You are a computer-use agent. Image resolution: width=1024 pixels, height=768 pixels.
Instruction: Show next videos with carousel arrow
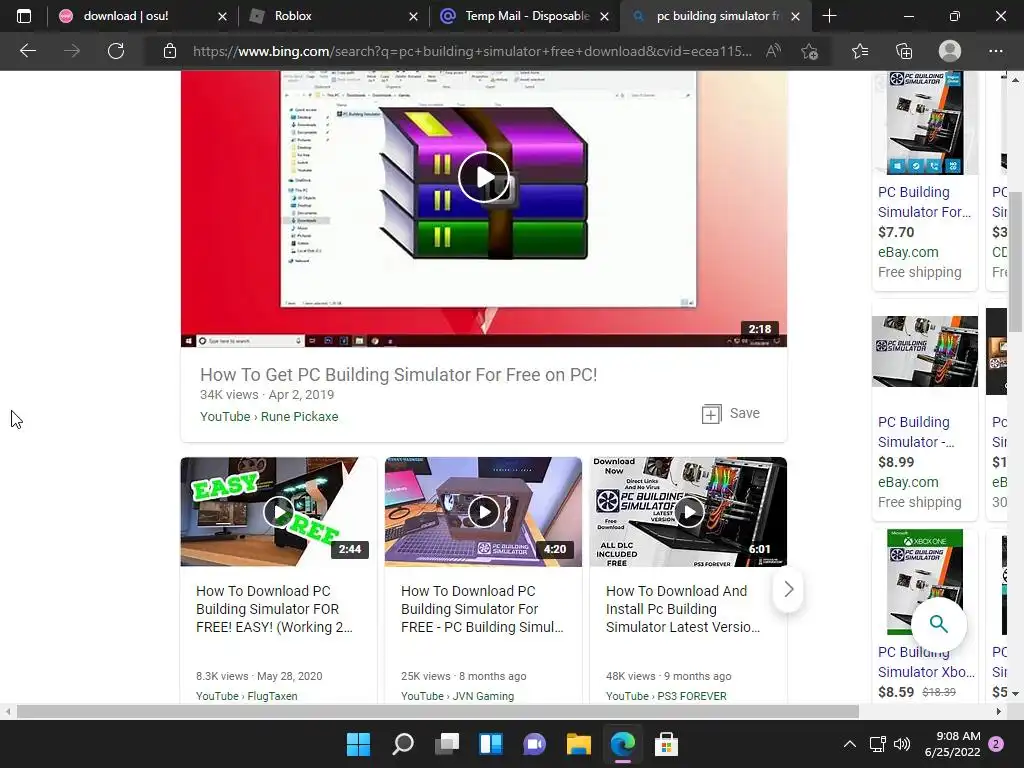pyautogui.click(x=788, y=589)
